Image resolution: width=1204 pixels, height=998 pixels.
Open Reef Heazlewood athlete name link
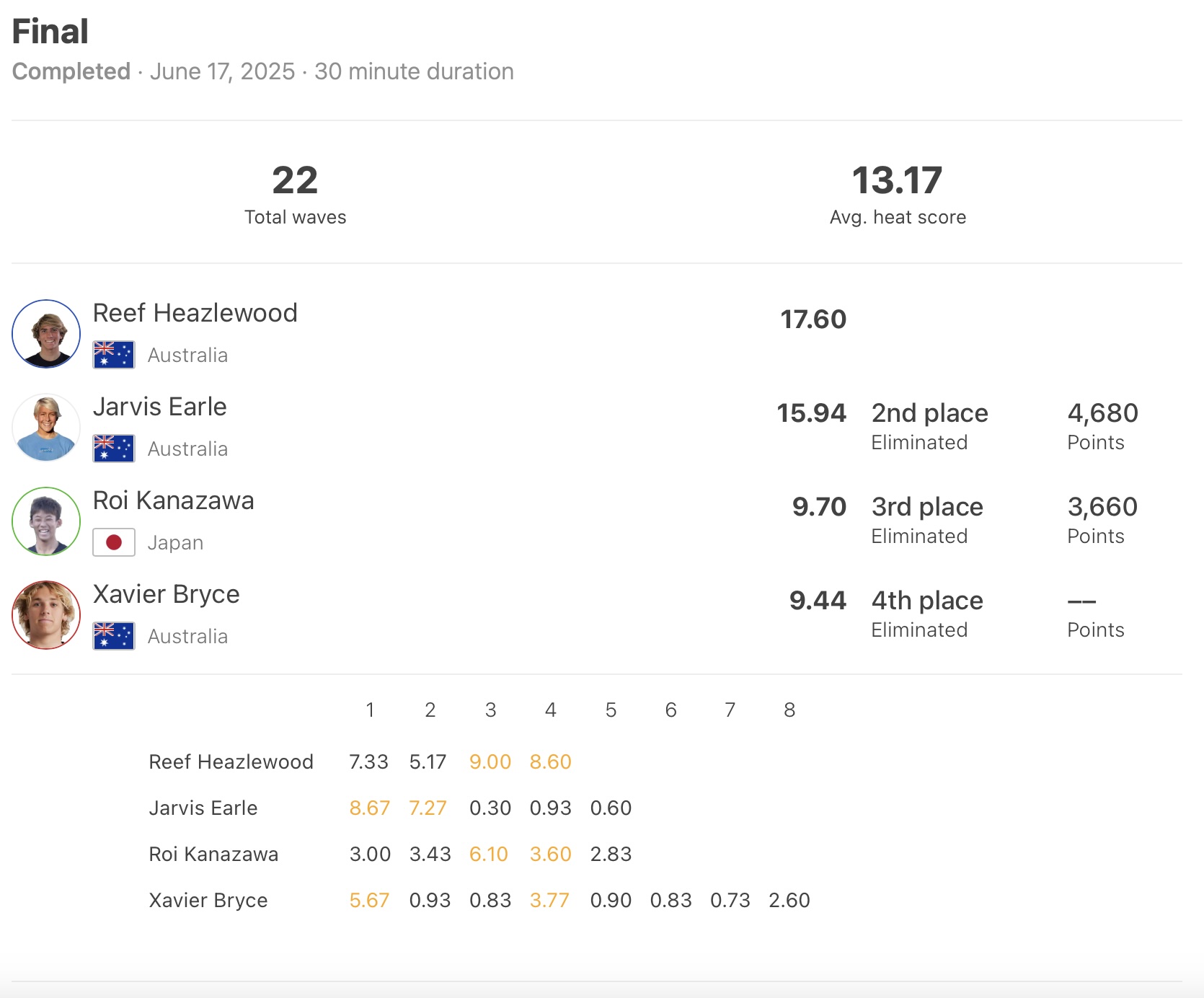coord(195,313)
